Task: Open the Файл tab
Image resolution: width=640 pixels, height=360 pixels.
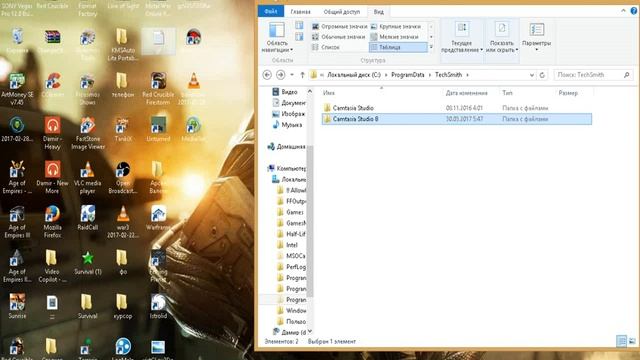Action: click(x=271, y=11)
